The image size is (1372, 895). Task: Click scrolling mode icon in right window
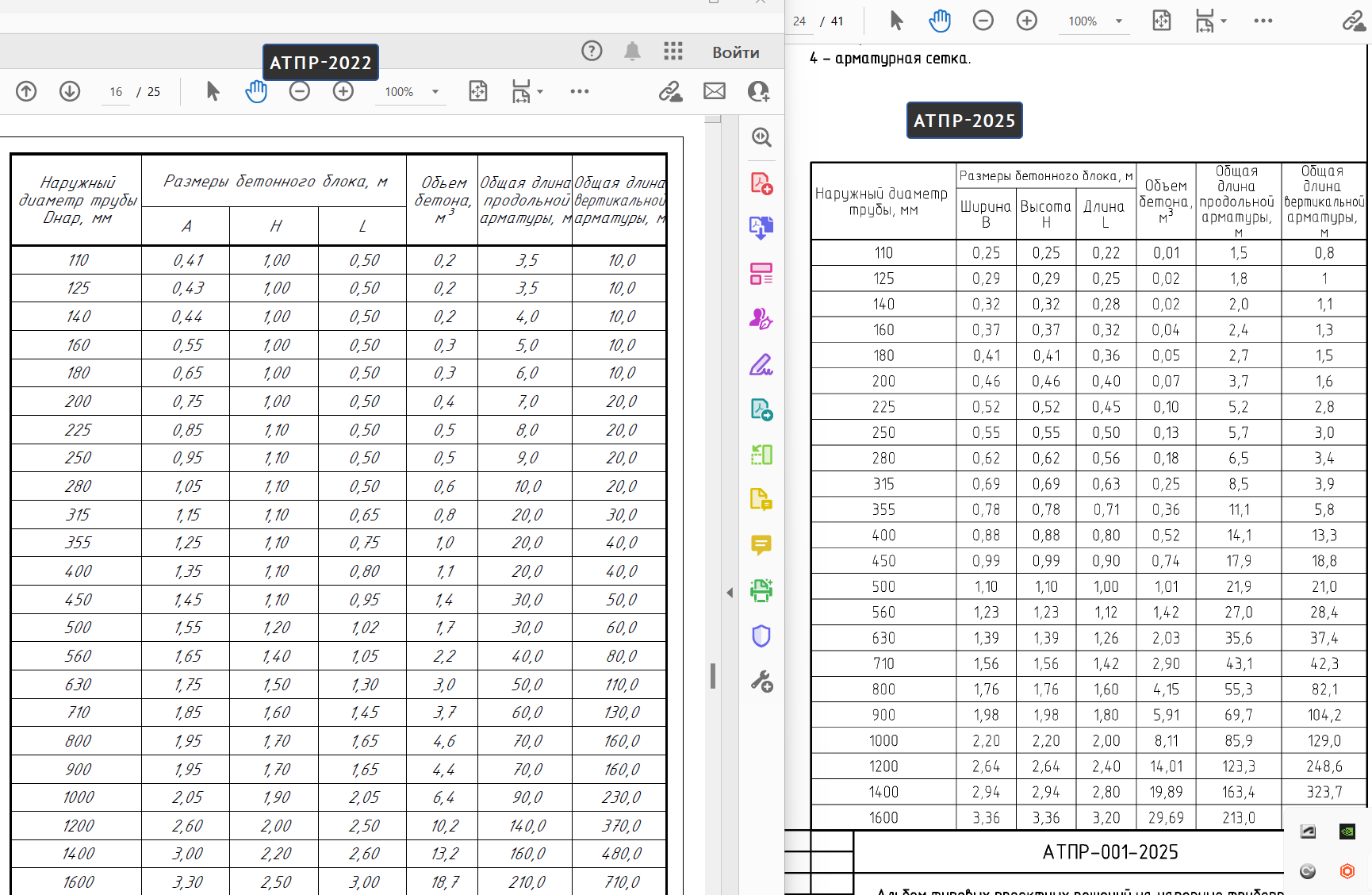click(1205, 21)
